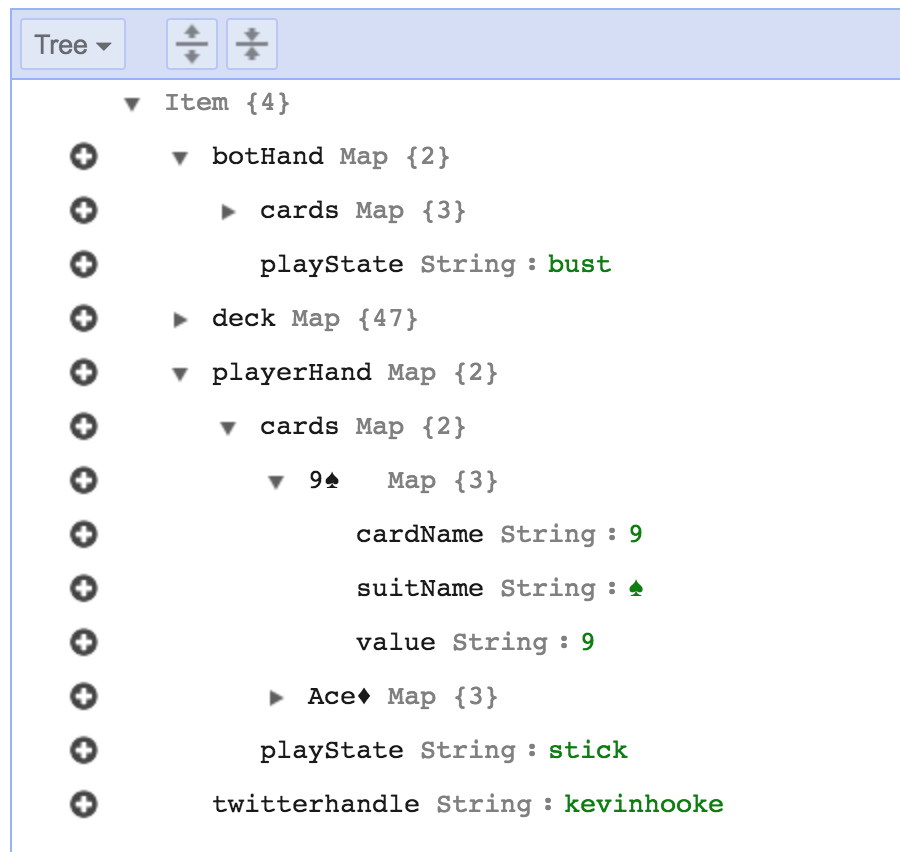Collapse the 9♠ card map
Screen dimensions: 900x852
click(x=277, y=482)
